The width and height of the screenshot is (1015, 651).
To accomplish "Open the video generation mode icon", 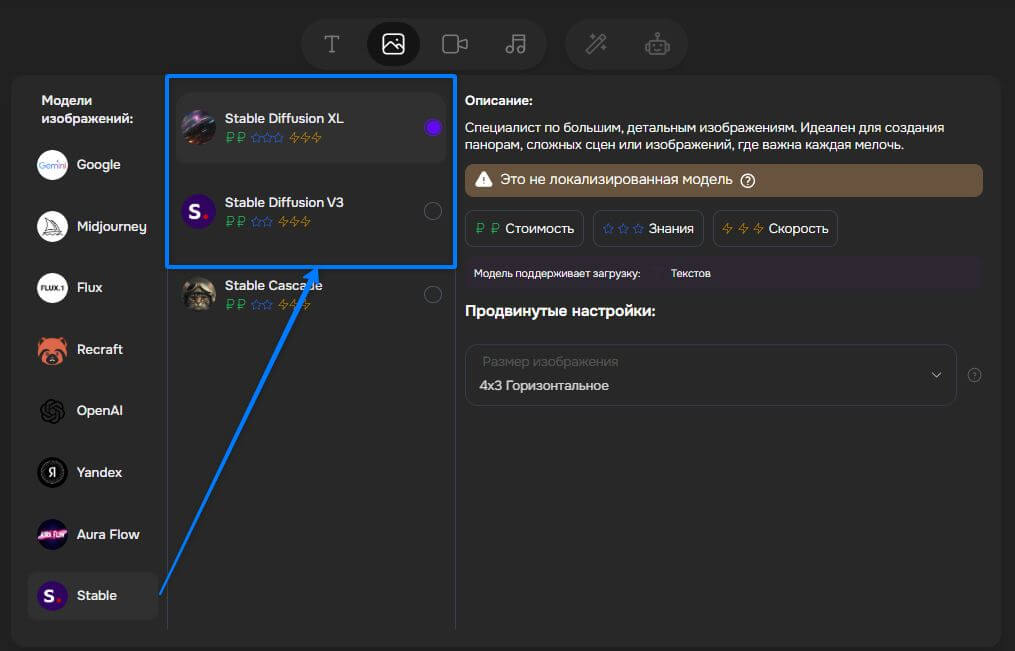I will [x=455, y=44].
